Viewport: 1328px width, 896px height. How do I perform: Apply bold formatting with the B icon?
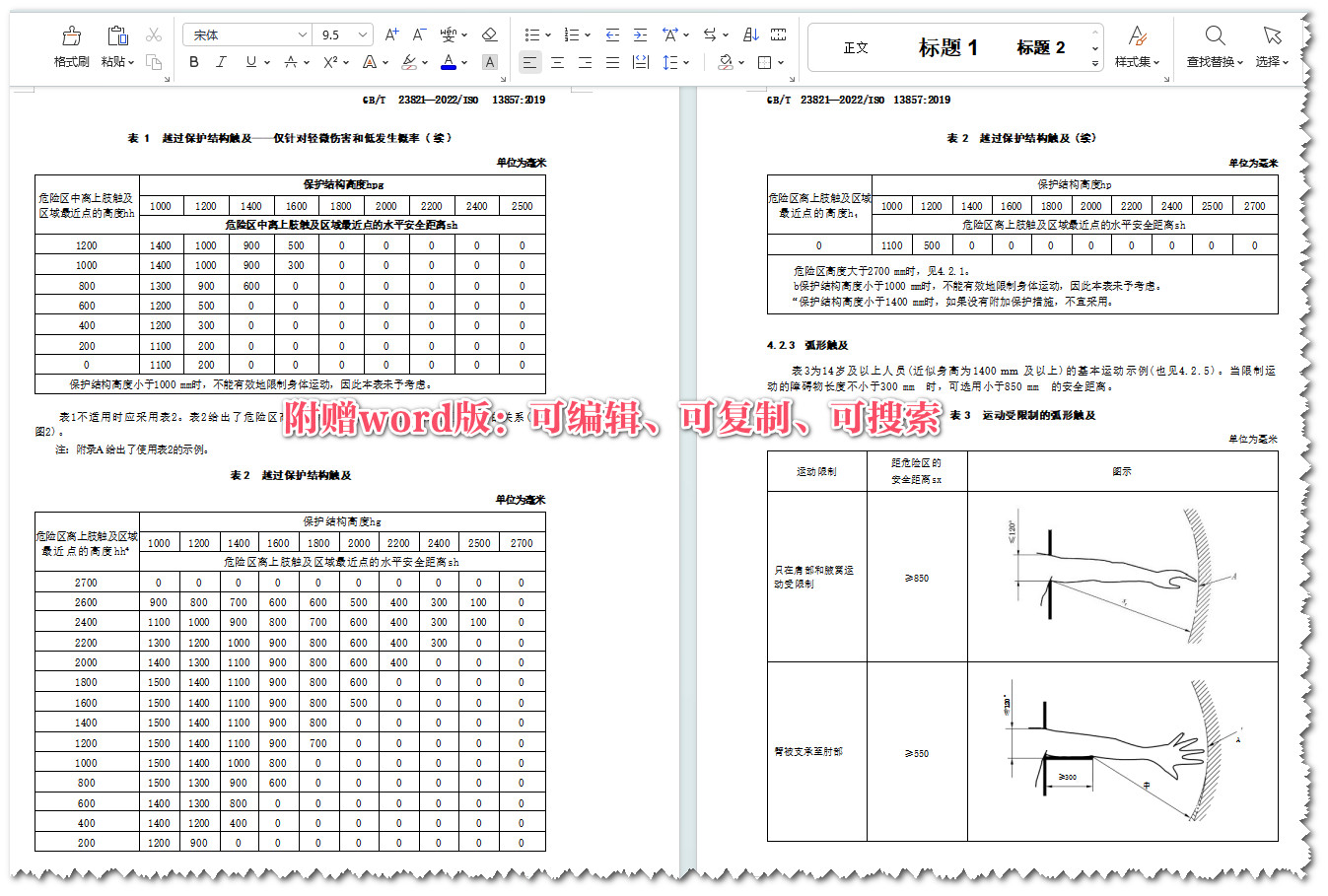pyautogui.click(x=193, y=62)
